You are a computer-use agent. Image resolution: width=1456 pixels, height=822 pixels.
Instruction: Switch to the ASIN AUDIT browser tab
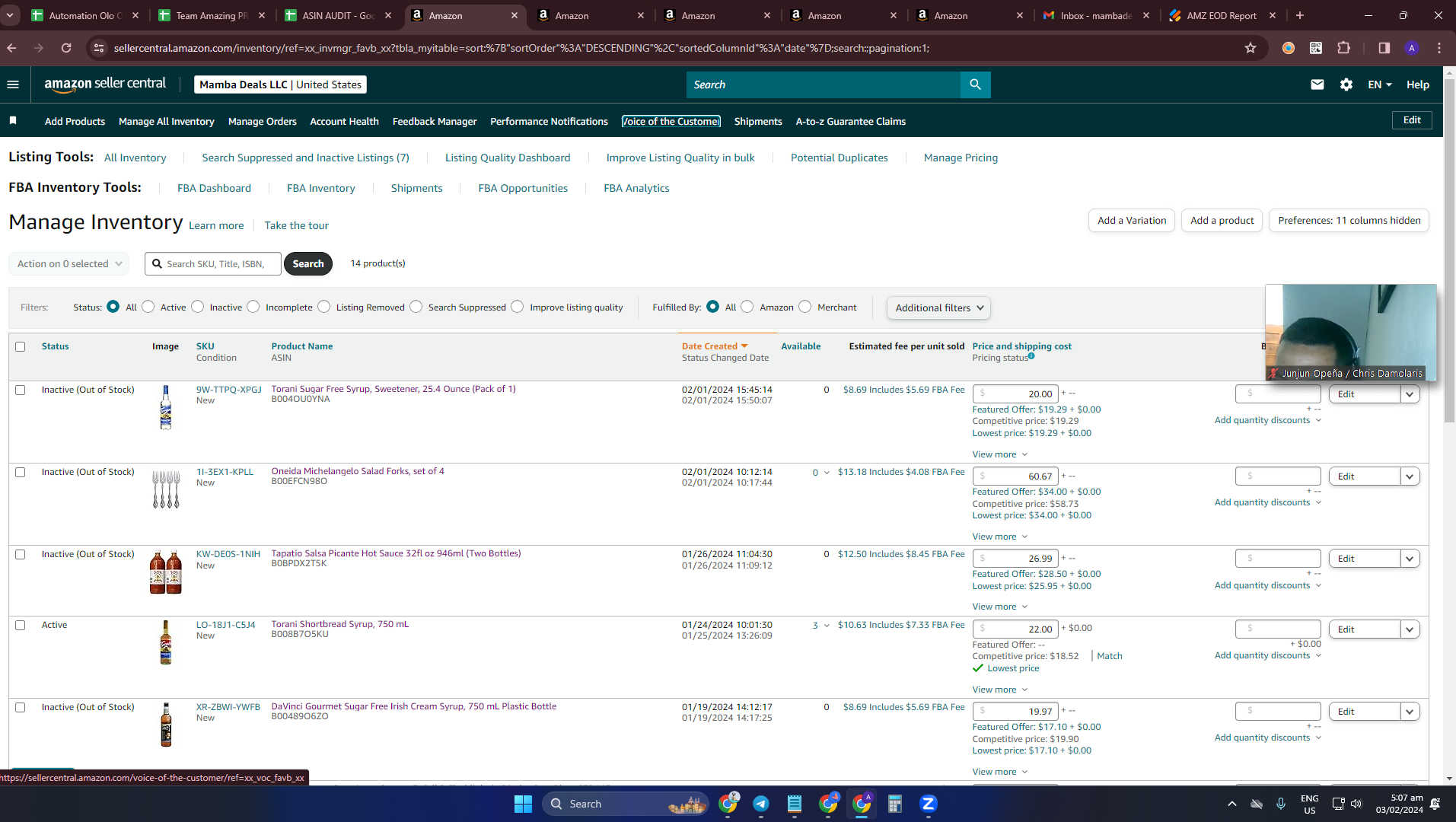(338, 15)
